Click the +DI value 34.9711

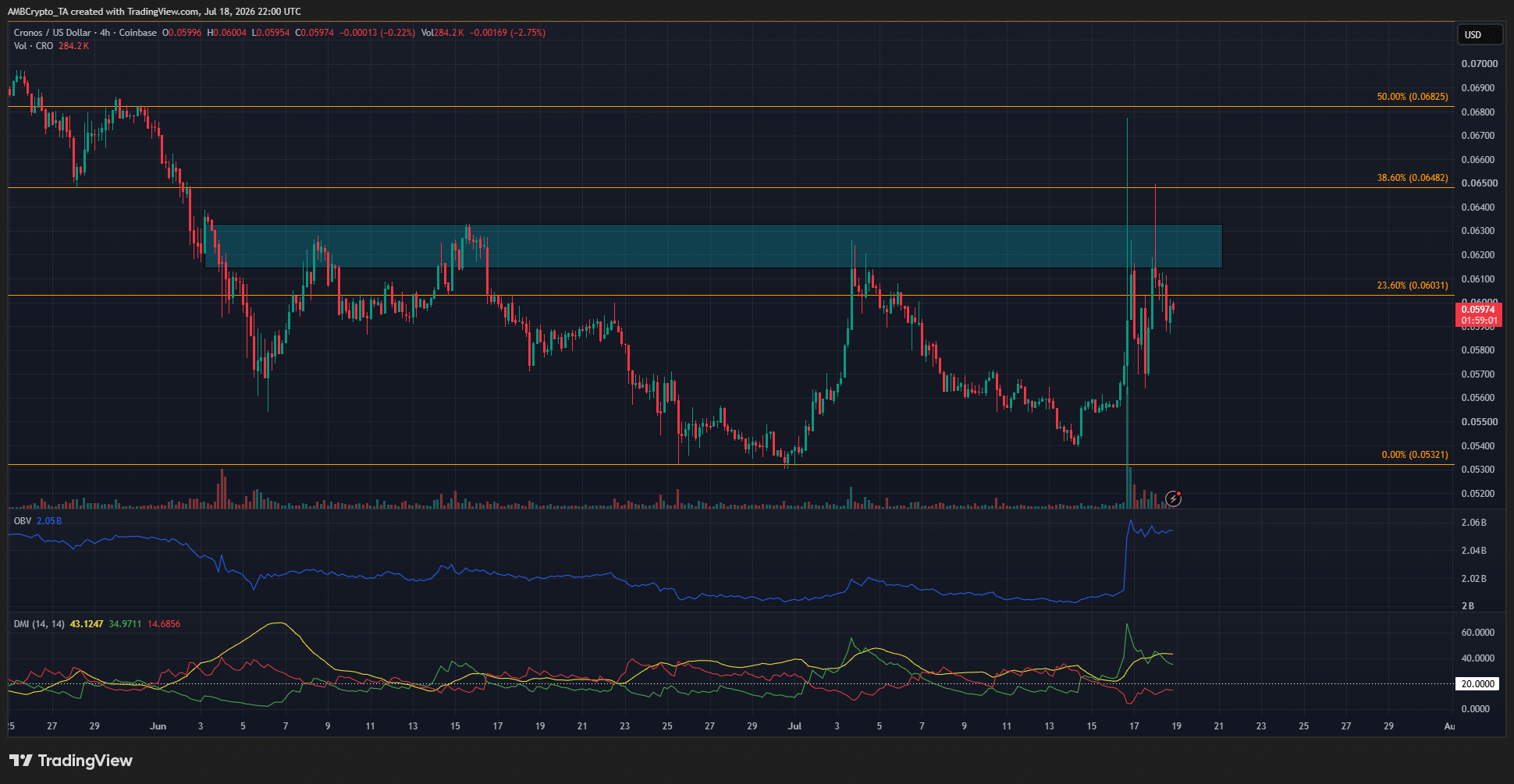tap(125, 624)
